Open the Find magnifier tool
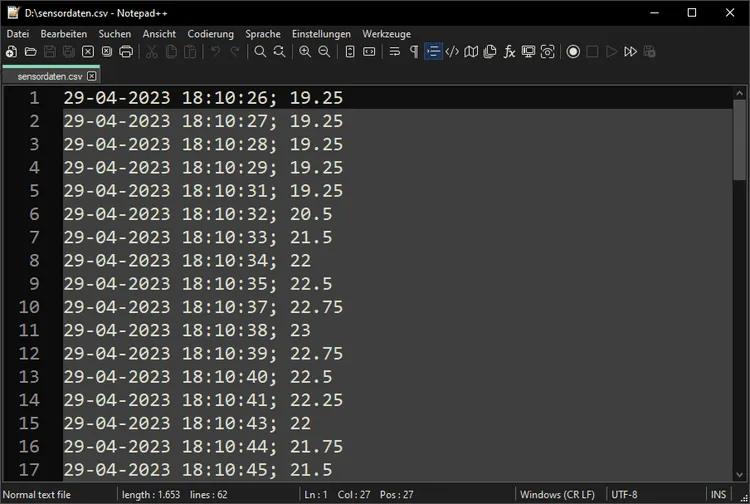 click(x=260, y=52)
